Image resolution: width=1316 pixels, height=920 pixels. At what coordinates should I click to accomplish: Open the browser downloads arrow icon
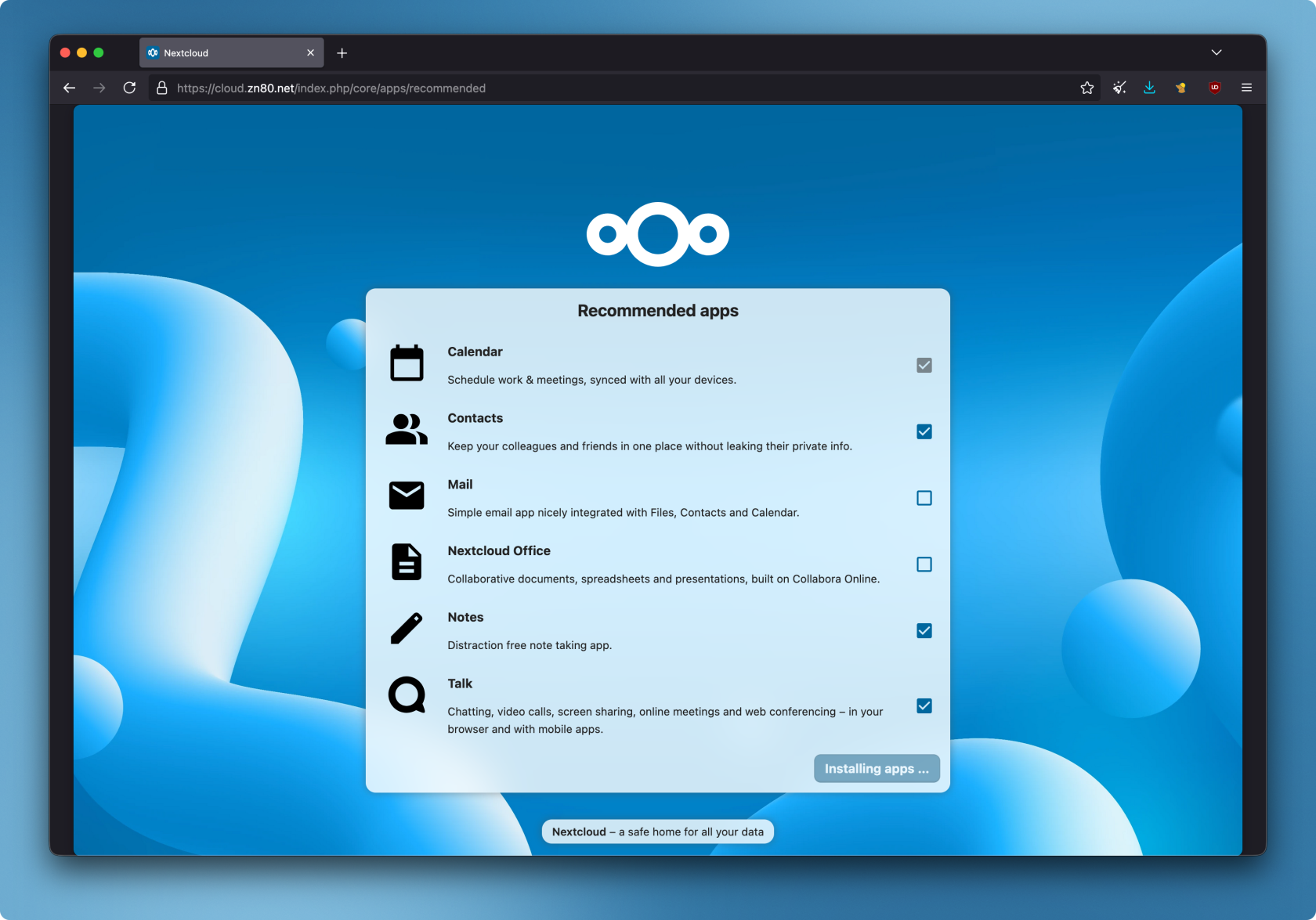coord(1149,88)
